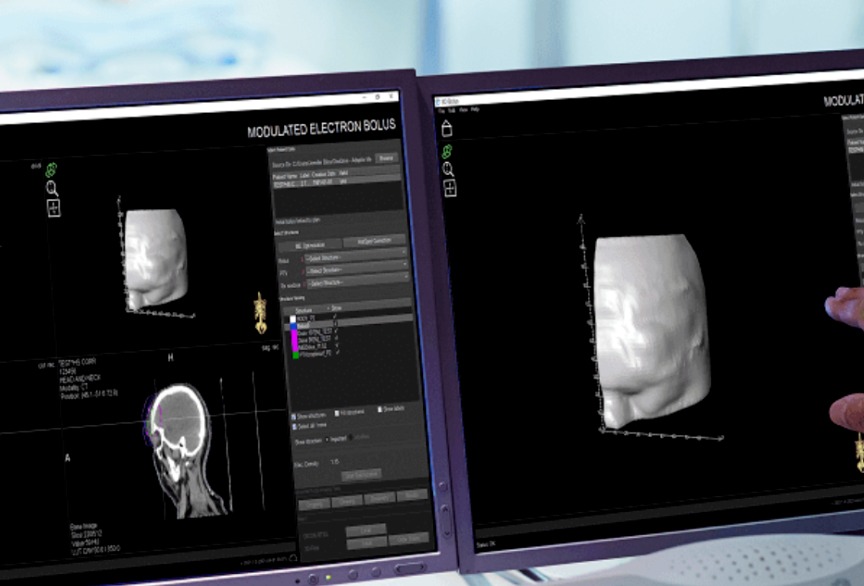The image size is (864, 586).
Task: Toggle the Select all / none checkbox
Action: (x=295, y=427)
